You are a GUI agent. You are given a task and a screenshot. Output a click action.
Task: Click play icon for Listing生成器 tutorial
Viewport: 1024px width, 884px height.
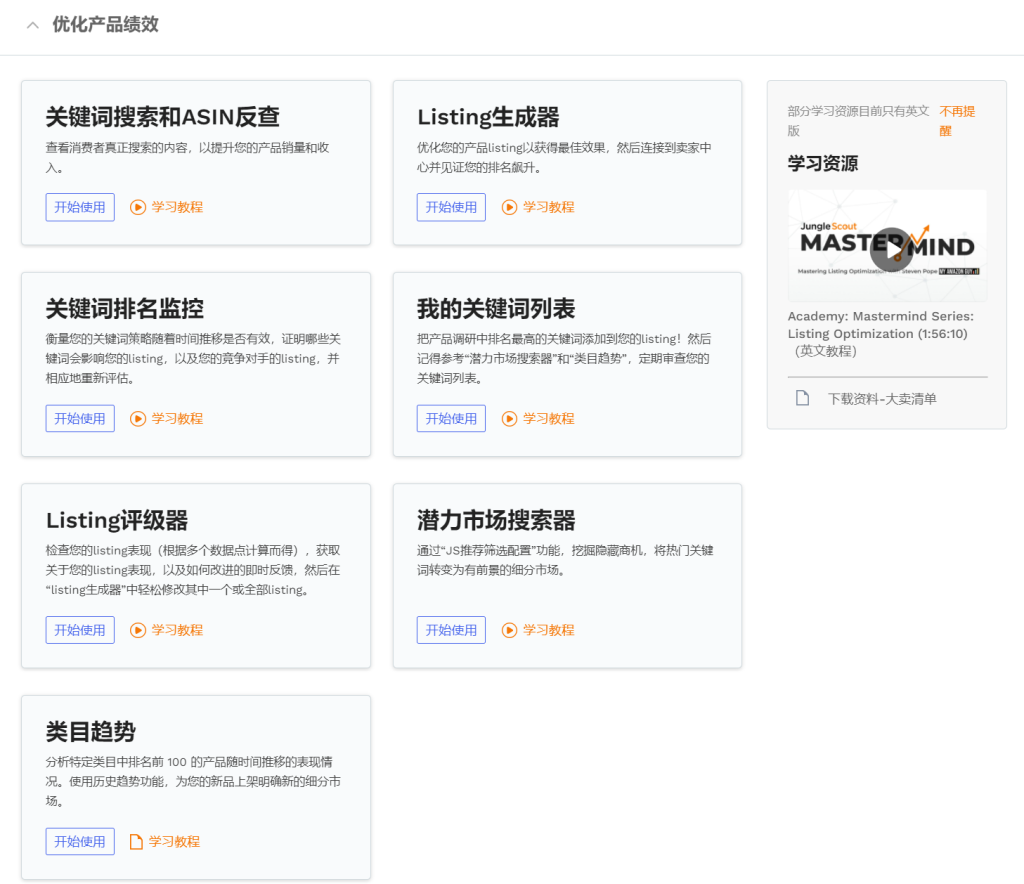point(509,207)
